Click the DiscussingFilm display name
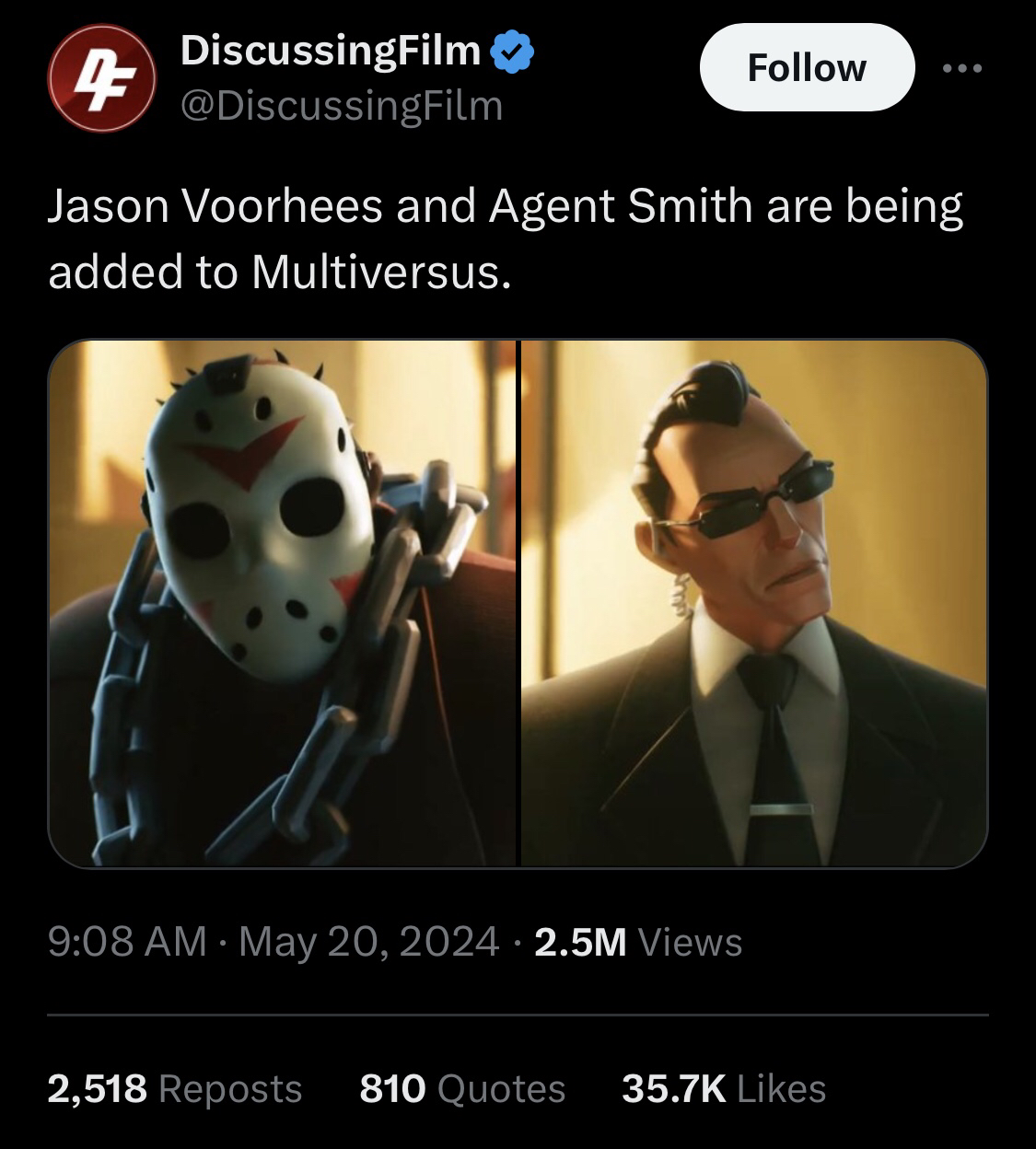This screenshot has height=1149, width=1036. click(x=331, y=52)
